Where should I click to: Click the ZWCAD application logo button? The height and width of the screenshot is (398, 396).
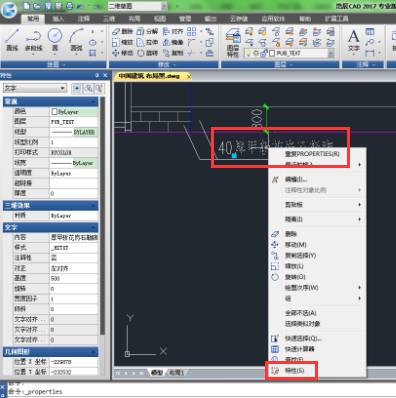coord(9,10)
